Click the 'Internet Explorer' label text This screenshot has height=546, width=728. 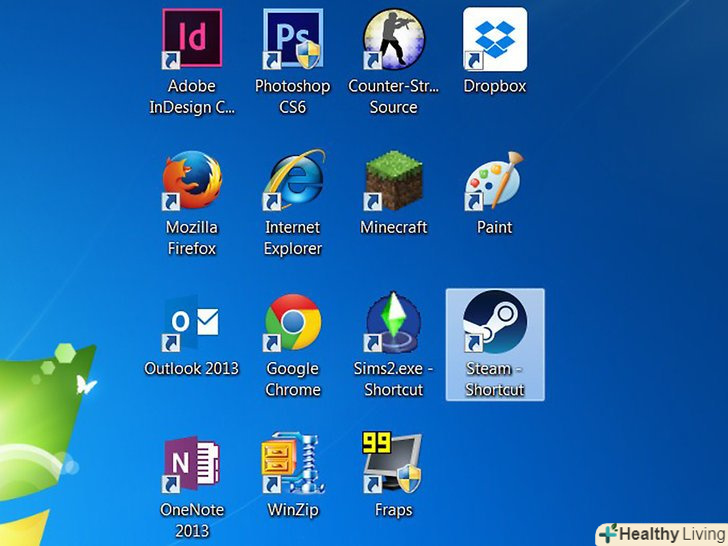292,238
